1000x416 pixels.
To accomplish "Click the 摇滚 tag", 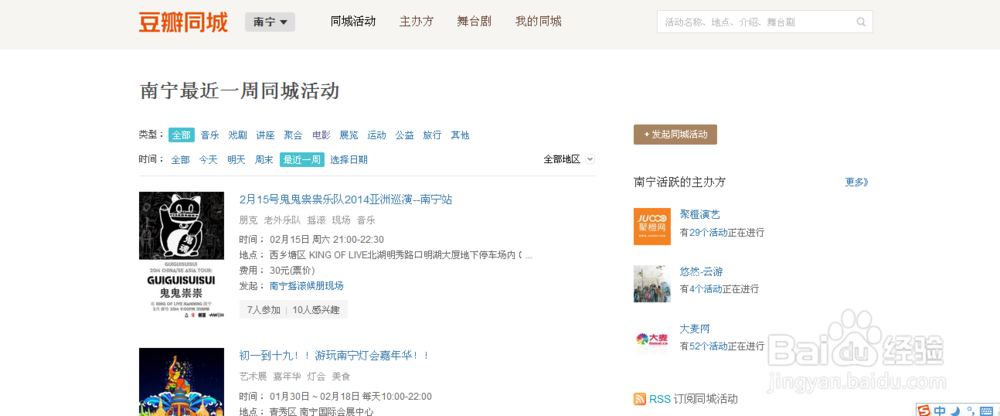I will coord(316,220).
